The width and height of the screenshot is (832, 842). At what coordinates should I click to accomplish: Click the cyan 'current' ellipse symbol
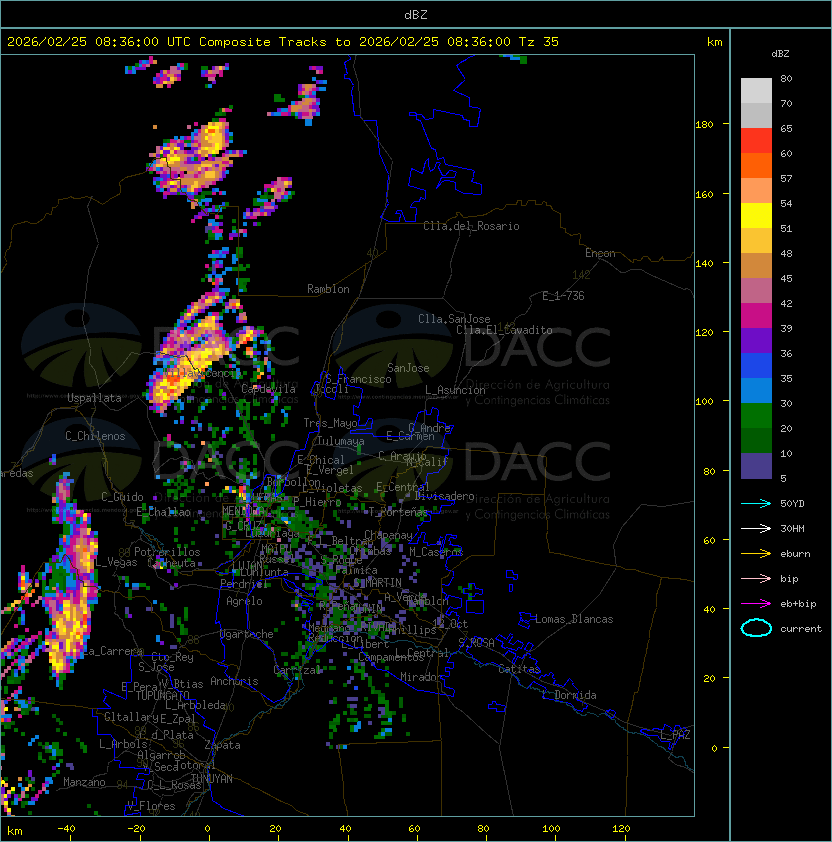(x=756, y=628)
